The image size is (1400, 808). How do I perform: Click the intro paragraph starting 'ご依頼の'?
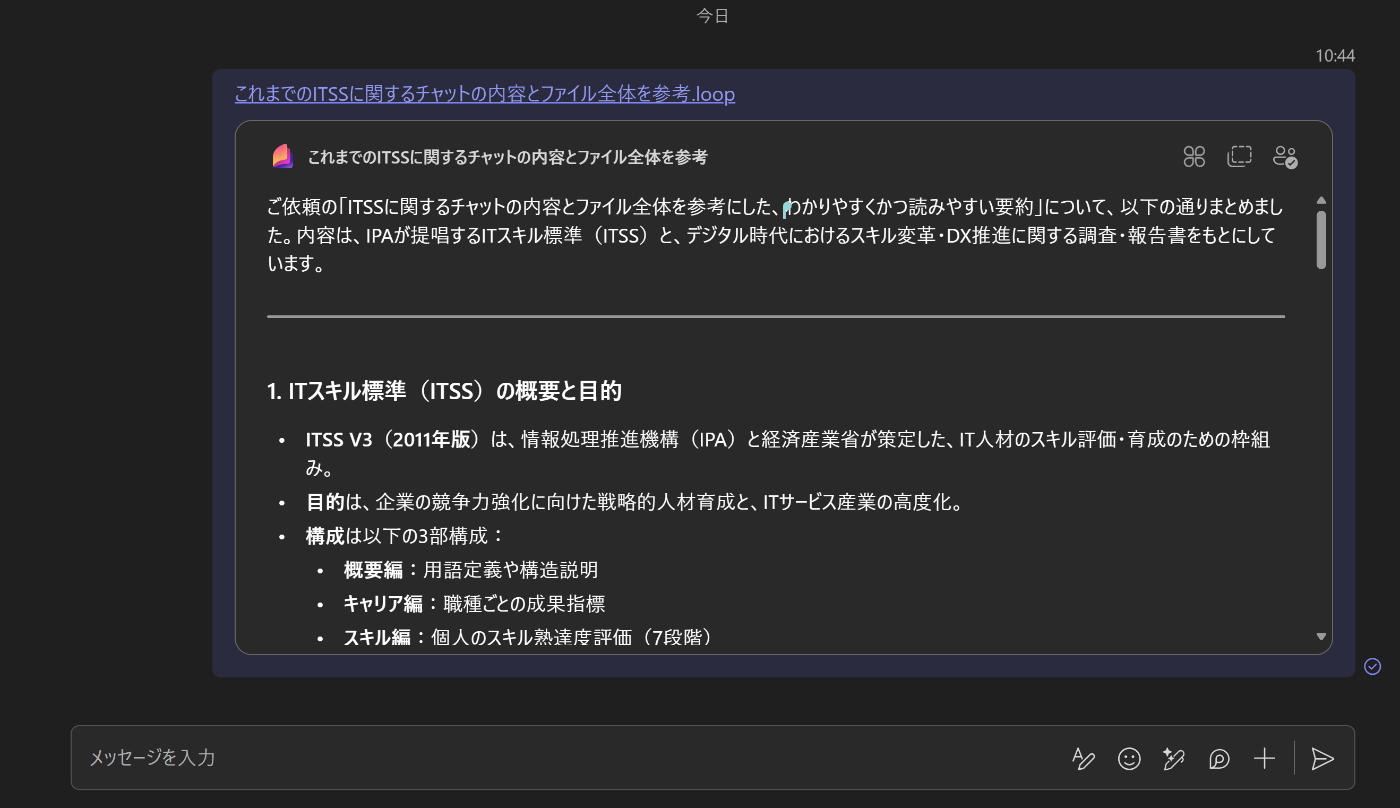pyautogui.click(x=776, y=236)
